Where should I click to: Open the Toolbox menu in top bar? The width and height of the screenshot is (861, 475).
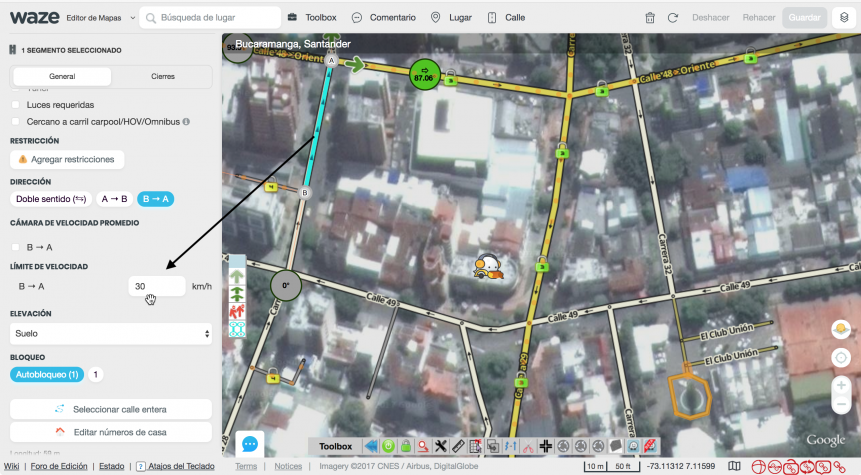click(312, 18)
